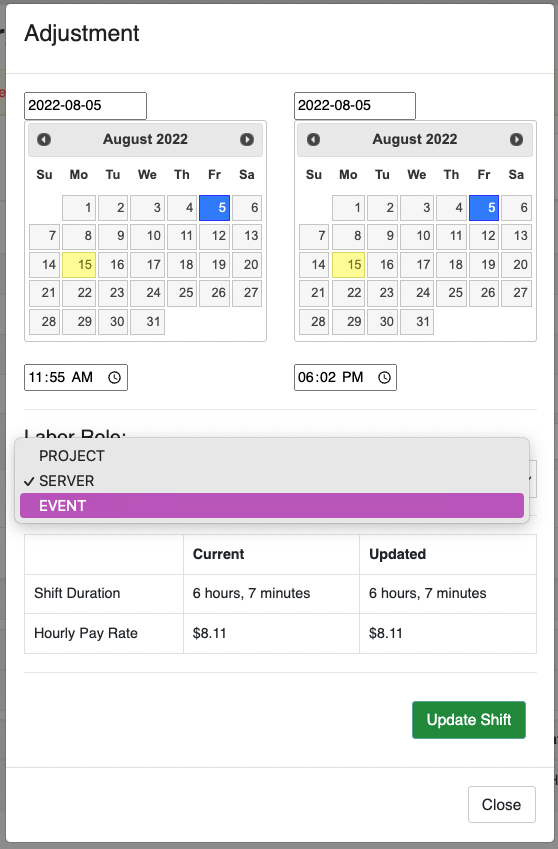Click the 11:55 AM start time field

76,377
